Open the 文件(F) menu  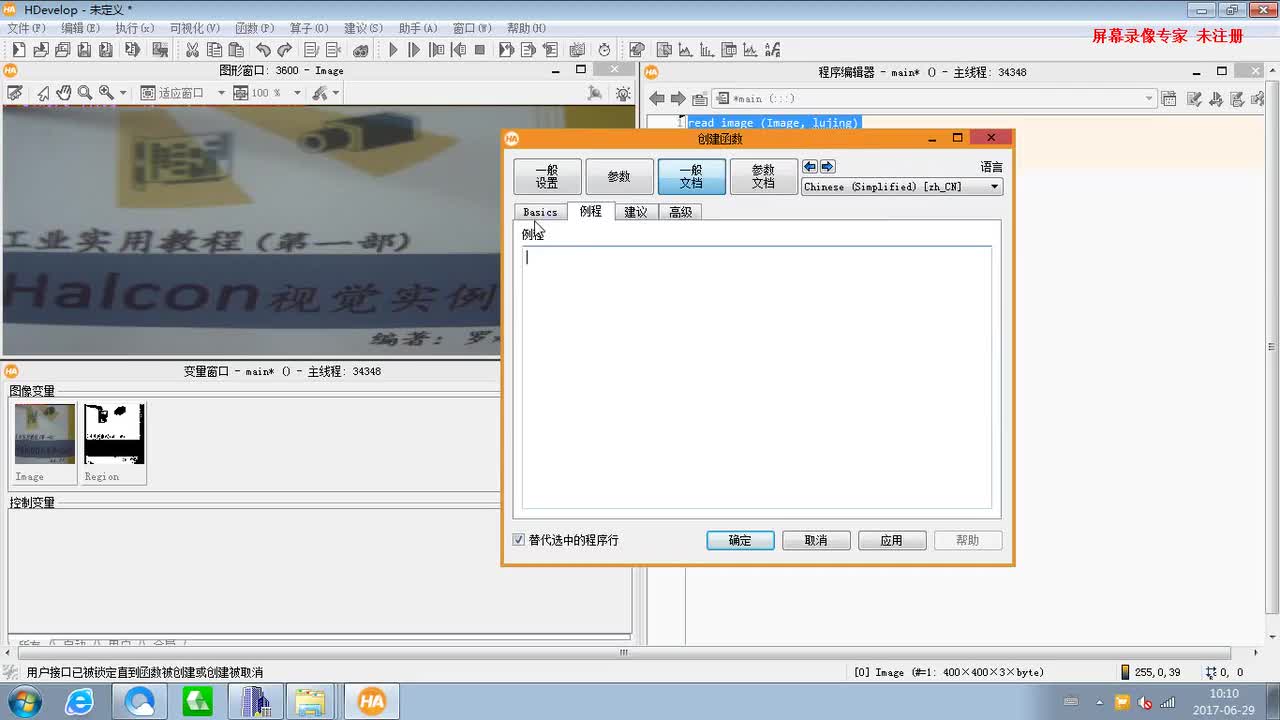pos(25,28)
